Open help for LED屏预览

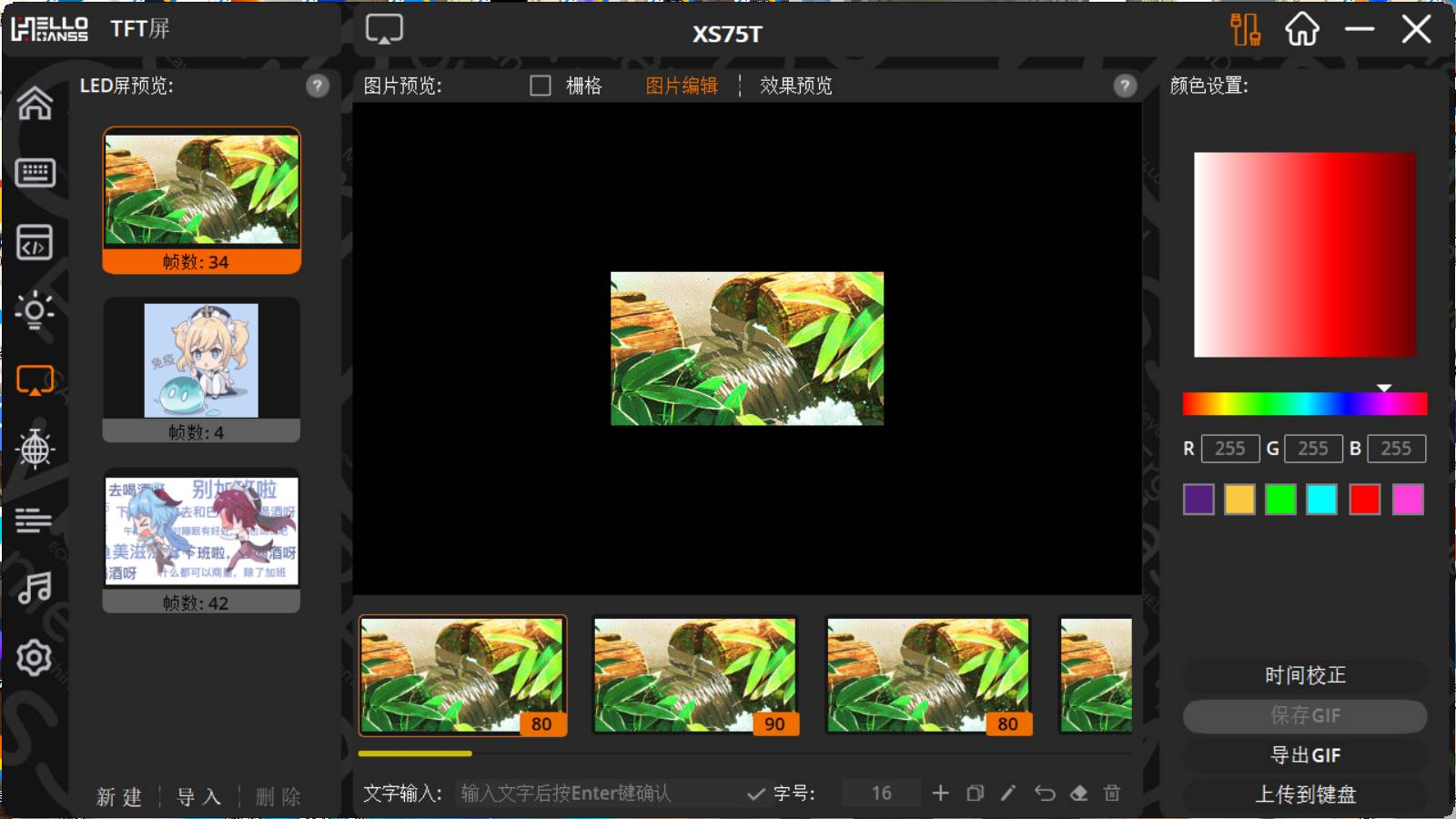pos(317,86)
